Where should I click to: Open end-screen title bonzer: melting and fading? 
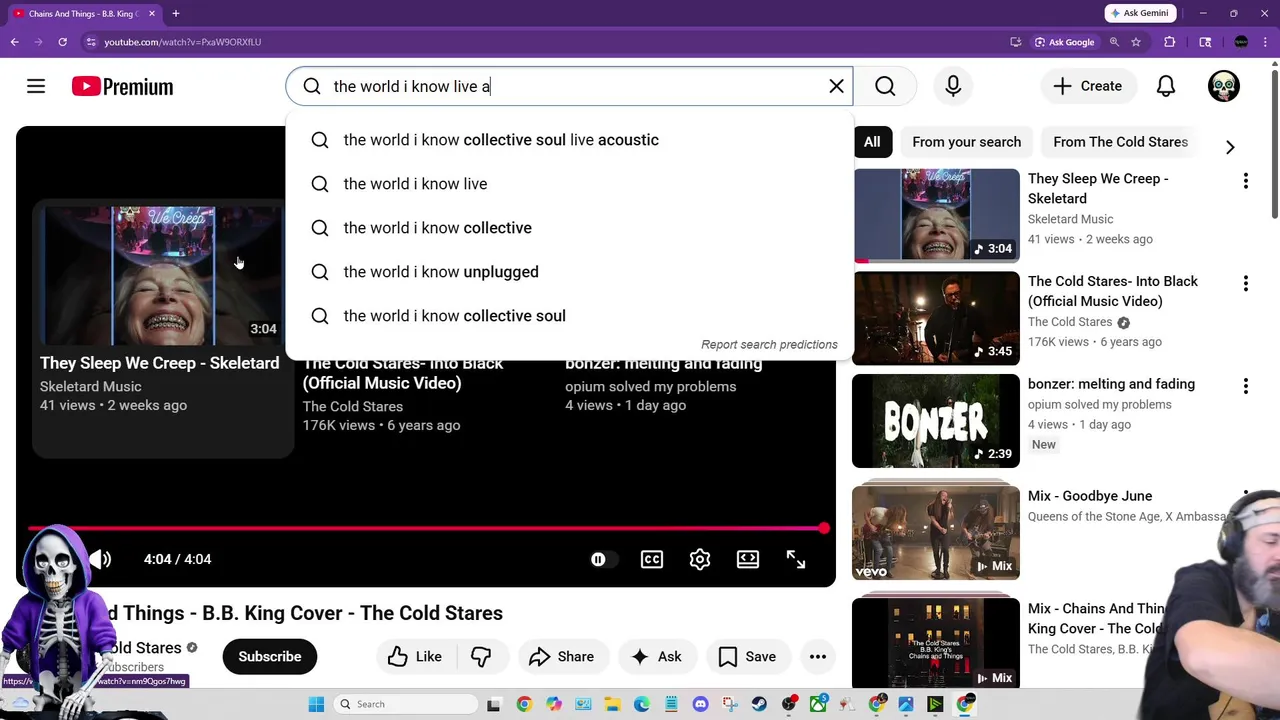(664, 364)
